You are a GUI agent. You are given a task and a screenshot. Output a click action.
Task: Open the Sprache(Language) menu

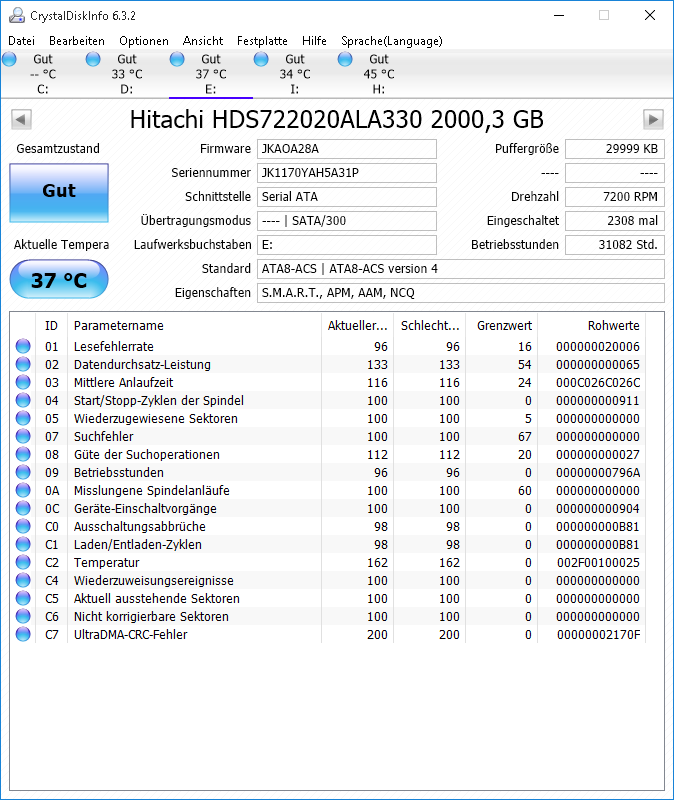pos(391,41)
